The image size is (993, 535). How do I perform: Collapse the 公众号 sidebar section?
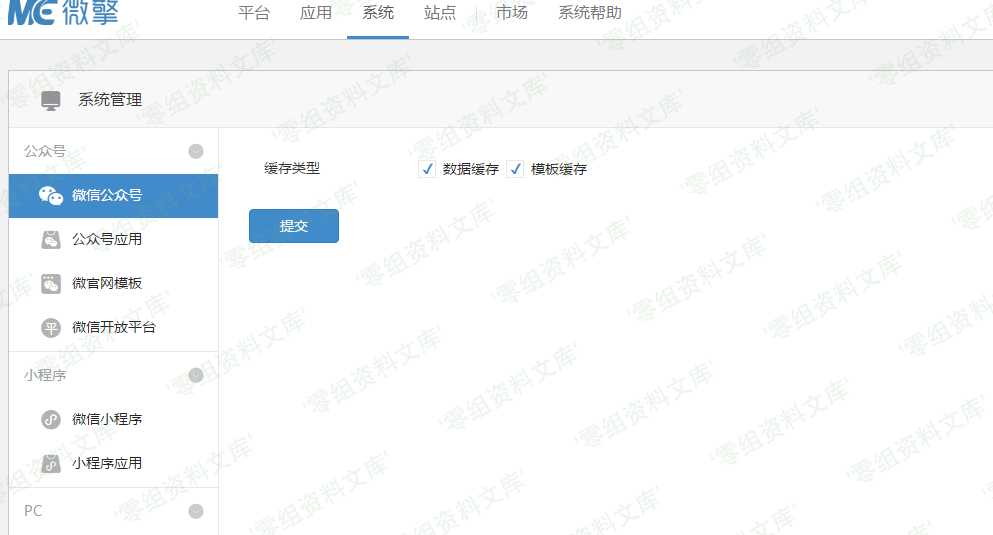196,152
